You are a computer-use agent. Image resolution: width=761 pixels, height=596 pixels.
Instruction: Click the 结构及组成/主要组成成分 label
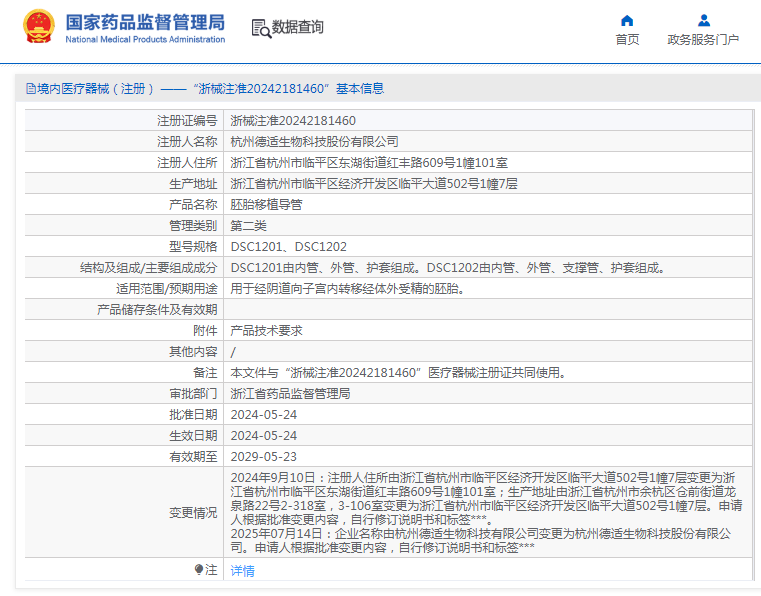click(x=149, y=267)
